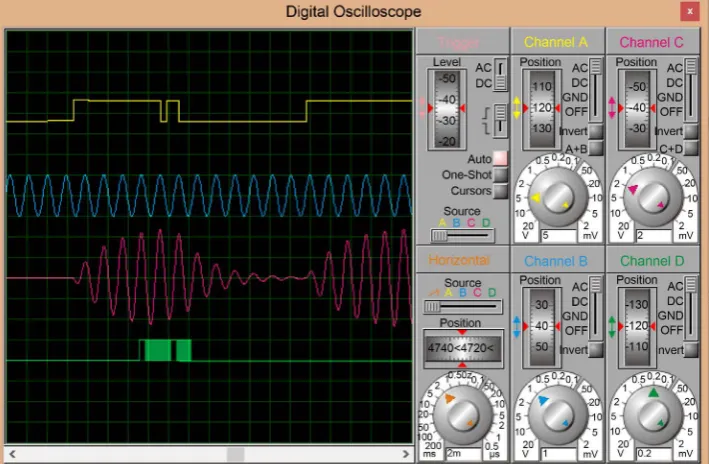
Task: Click the Channel B value field showing 1
Action: [558, 454]
